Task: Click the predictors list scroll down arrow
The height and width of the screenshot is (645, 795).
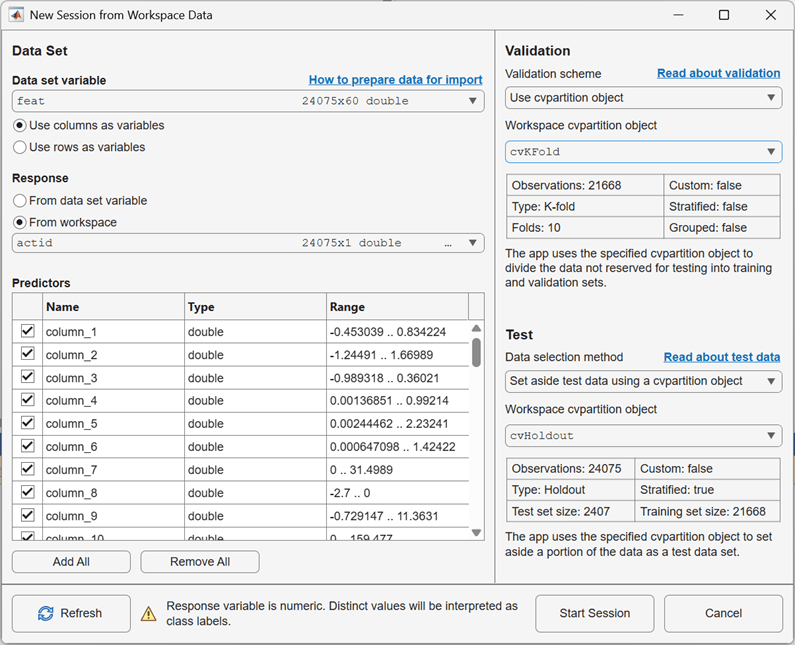Action: point(476,532)
